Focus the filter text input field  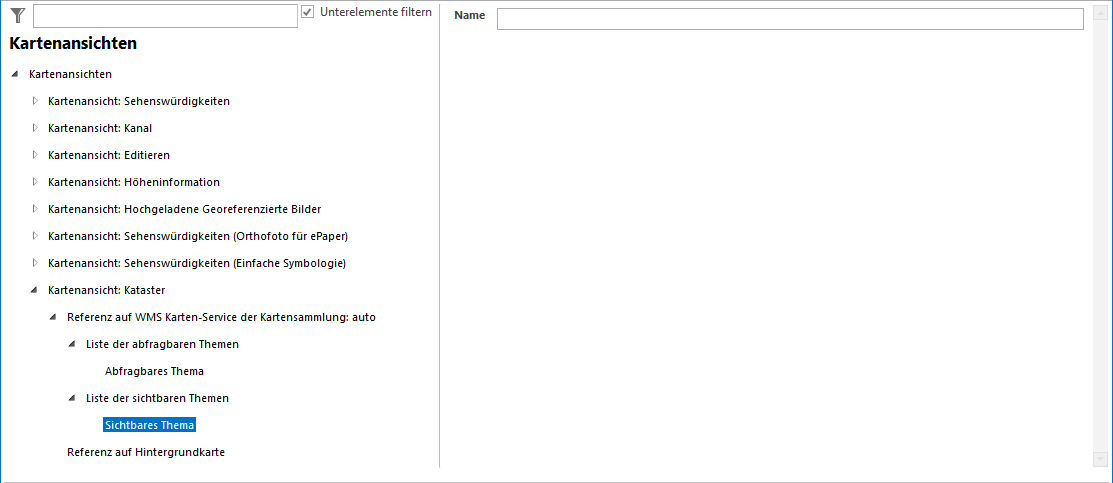165,16
